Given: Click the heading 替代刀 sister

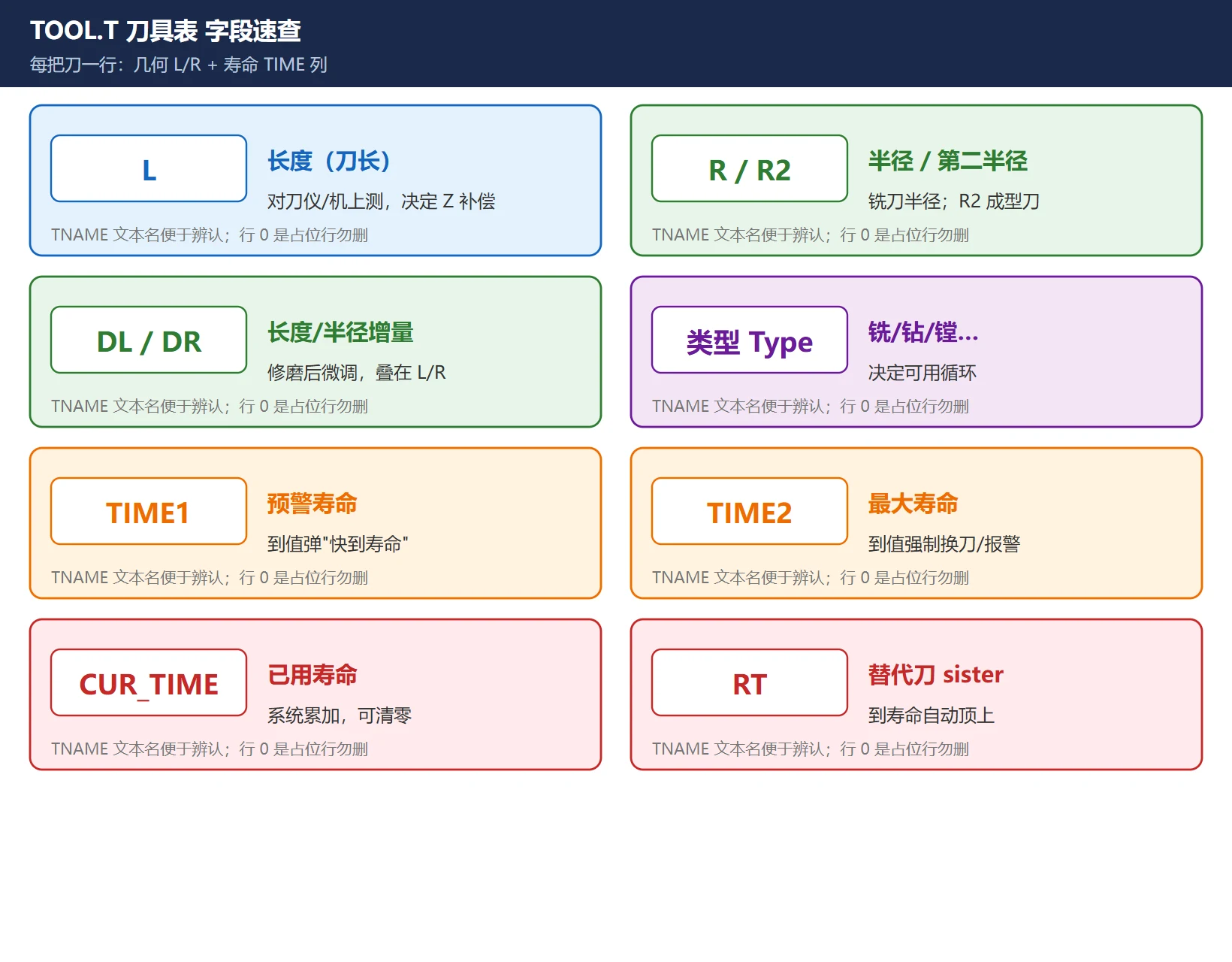Looking at the screenshot, I should 936,675.
